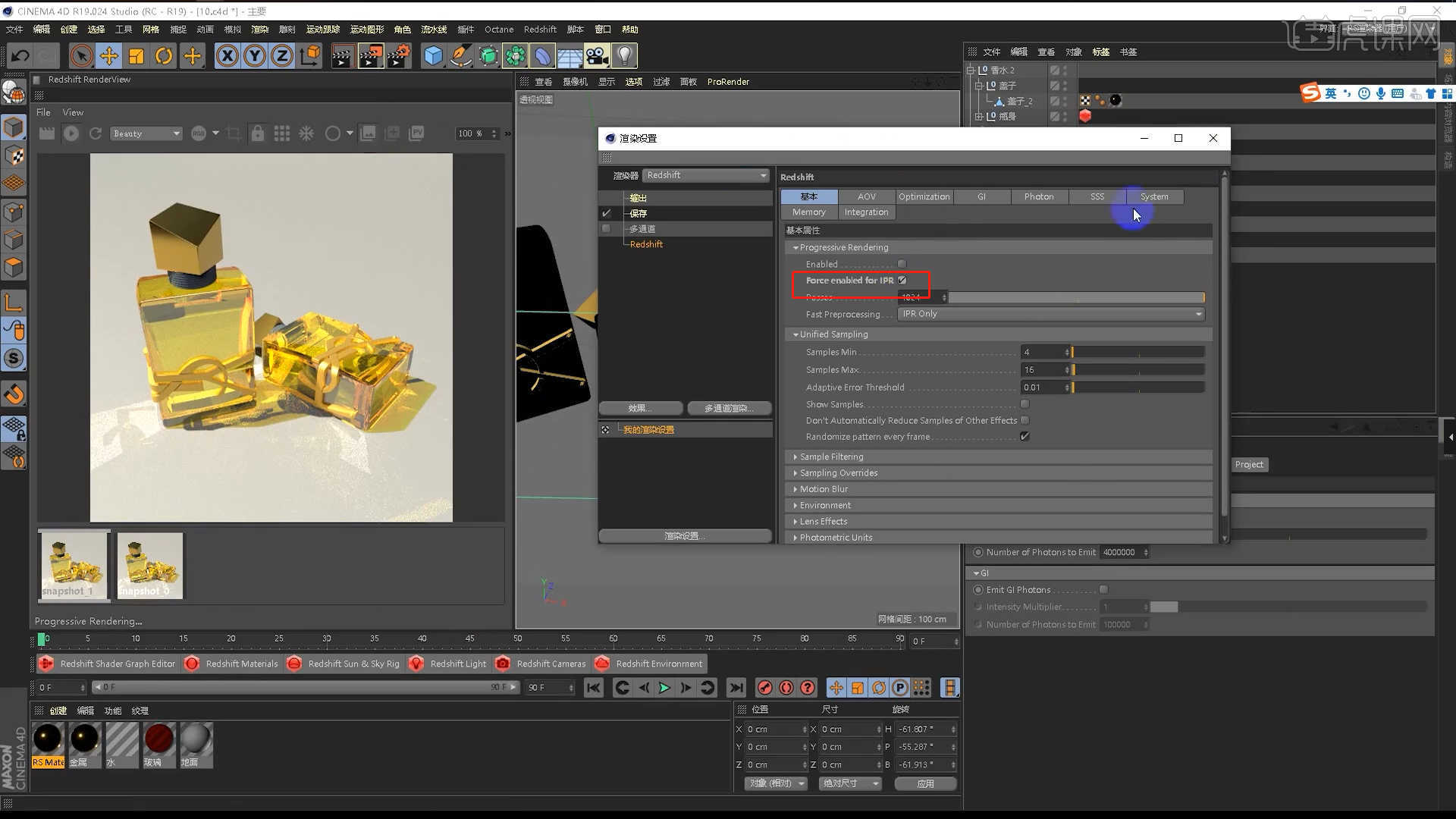Select the Move tool in the toolbar
Image resolution: width=1456 pixels, height=819 pixels.
tap(109, 55)
